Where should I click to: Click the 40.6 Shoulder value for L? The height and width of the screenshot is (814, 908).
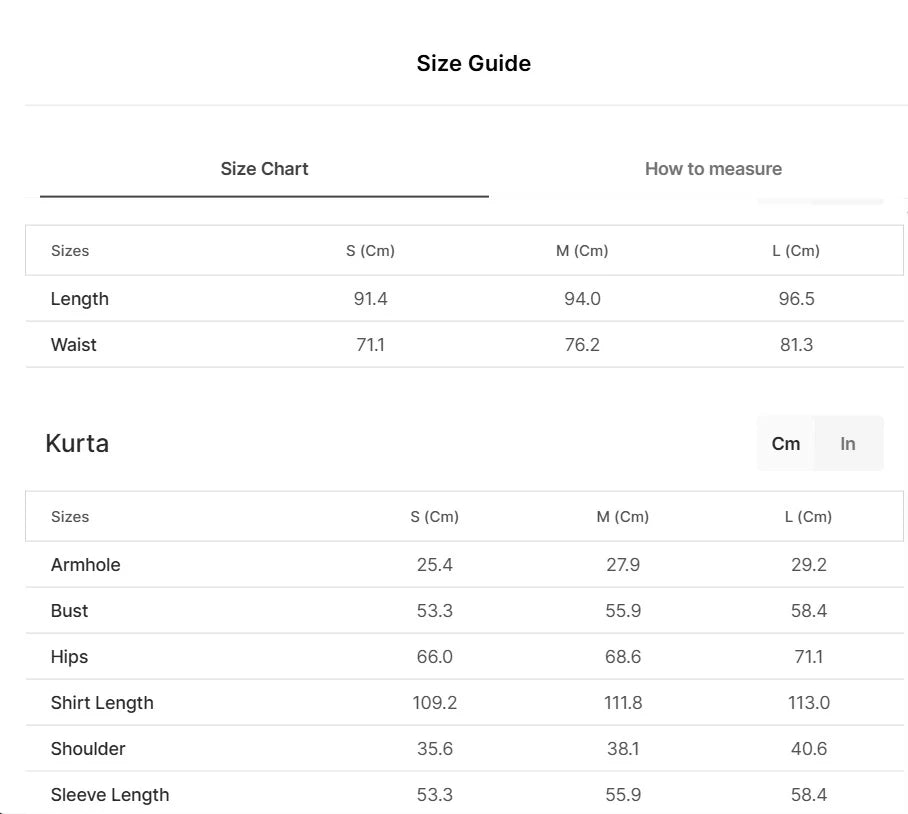(808, 749)
